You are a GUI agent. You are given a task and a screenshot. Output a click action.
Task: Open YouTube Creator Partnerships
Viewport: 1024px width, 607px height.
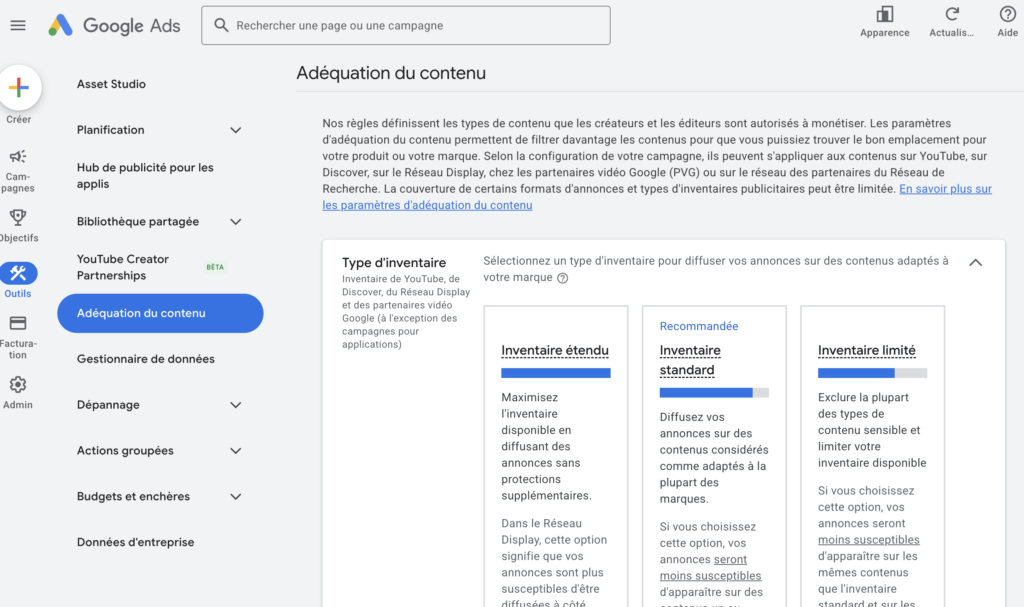tap(123, 267)
